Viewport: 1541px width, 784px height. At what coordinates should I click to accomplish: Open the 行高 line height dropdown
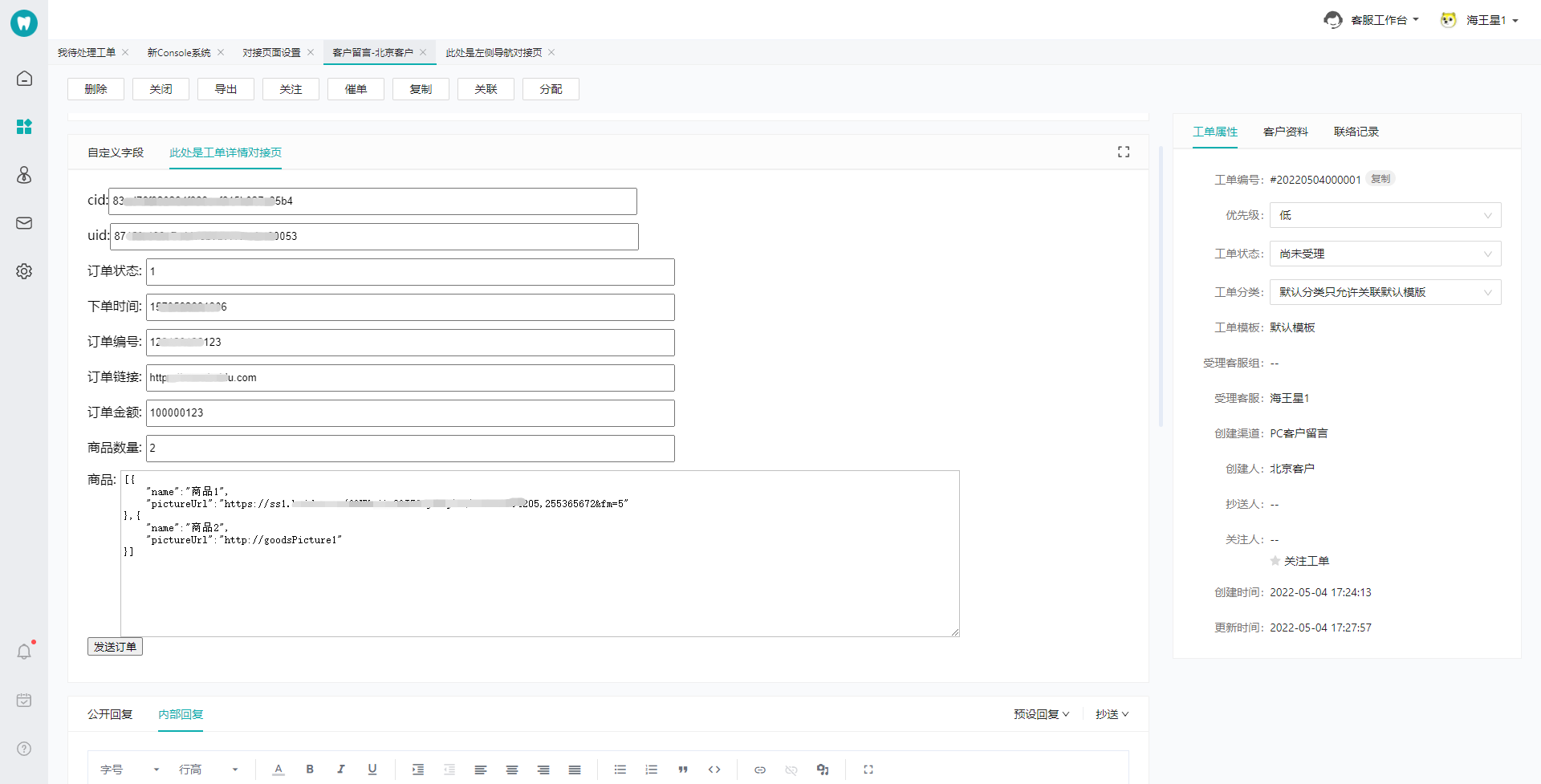pos(209,770)
